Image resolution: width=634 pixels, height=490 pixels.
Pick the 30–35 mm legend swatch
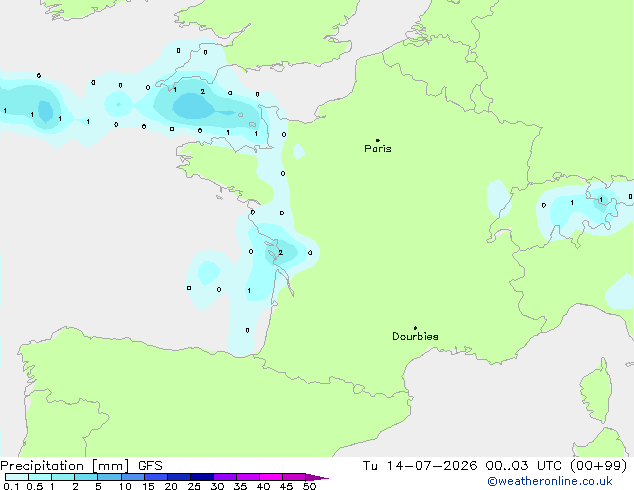pyautogui.click(x=225, y=477)
